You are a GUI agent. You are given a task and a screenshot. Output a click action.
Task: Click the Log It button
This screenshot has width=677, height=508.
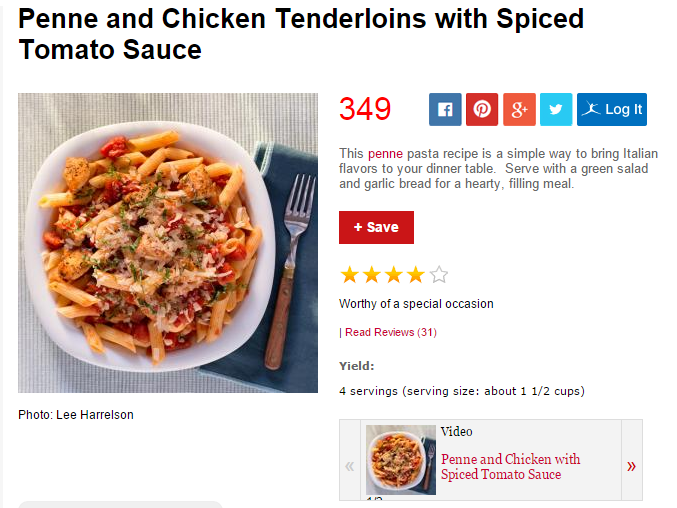point(612,110)
